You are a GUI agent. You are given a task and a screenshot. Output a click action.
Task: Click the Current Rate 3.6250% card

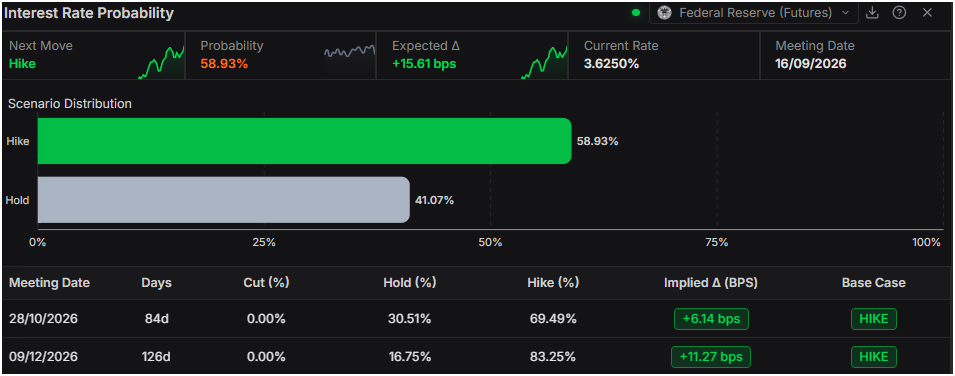tap(664, 55)
